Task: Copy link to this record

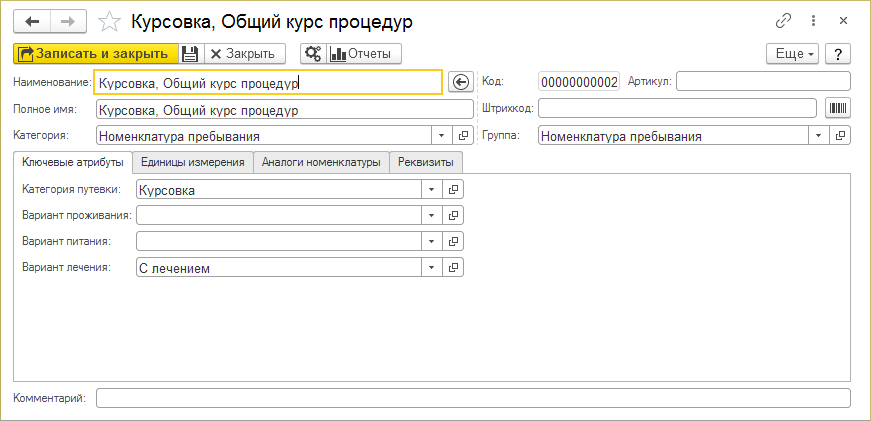Action: pyautogui.click(x=783, y=21)
